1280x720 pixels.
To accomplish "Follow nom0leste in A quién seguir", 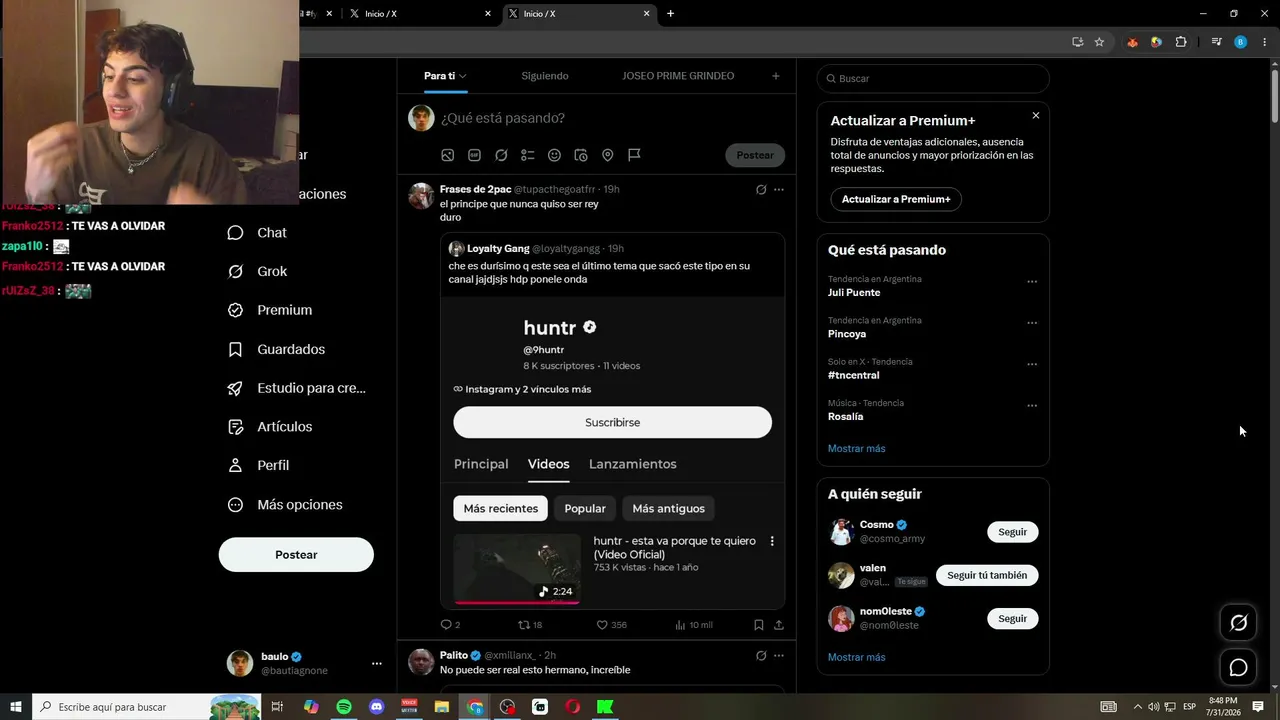I will [x=1012, y=618].
